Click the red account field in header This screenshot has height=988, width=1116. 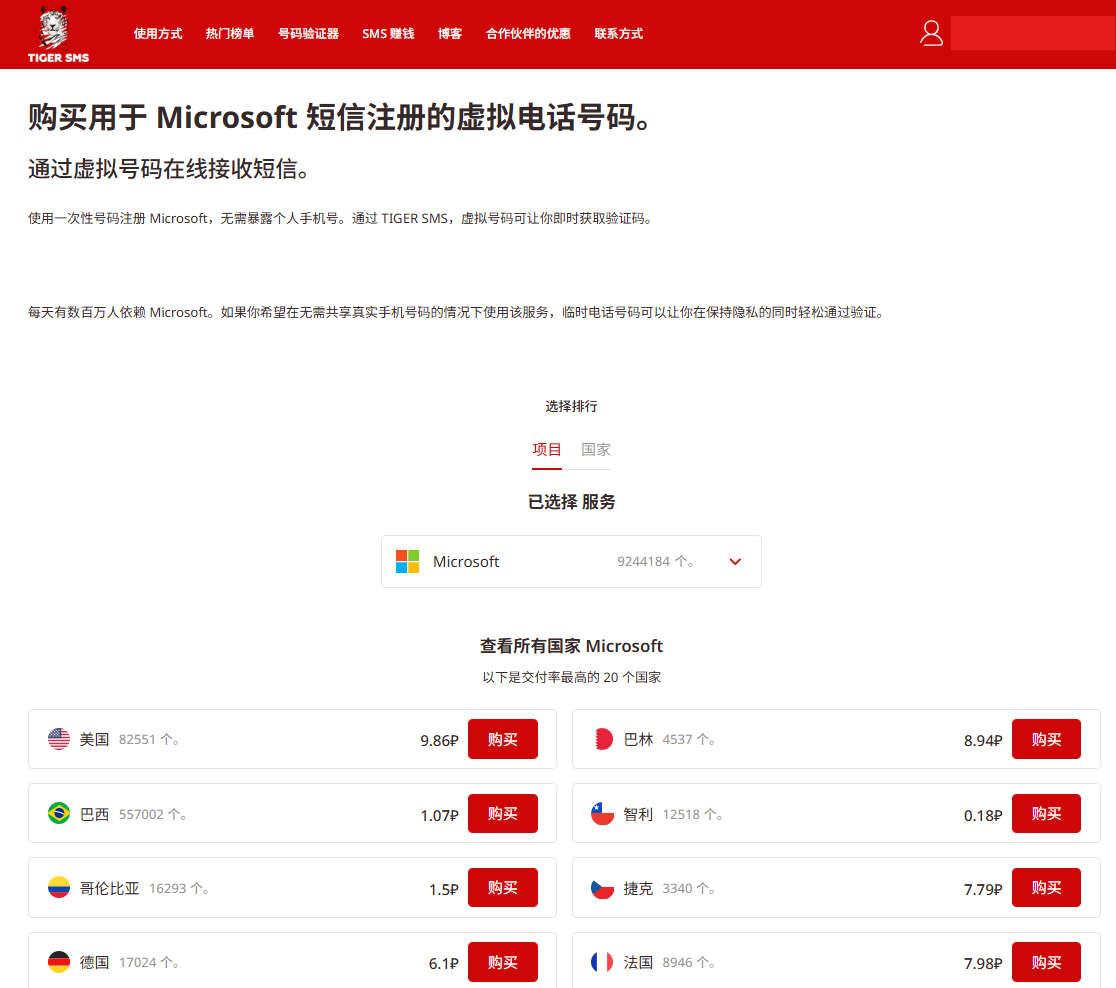1033,33
